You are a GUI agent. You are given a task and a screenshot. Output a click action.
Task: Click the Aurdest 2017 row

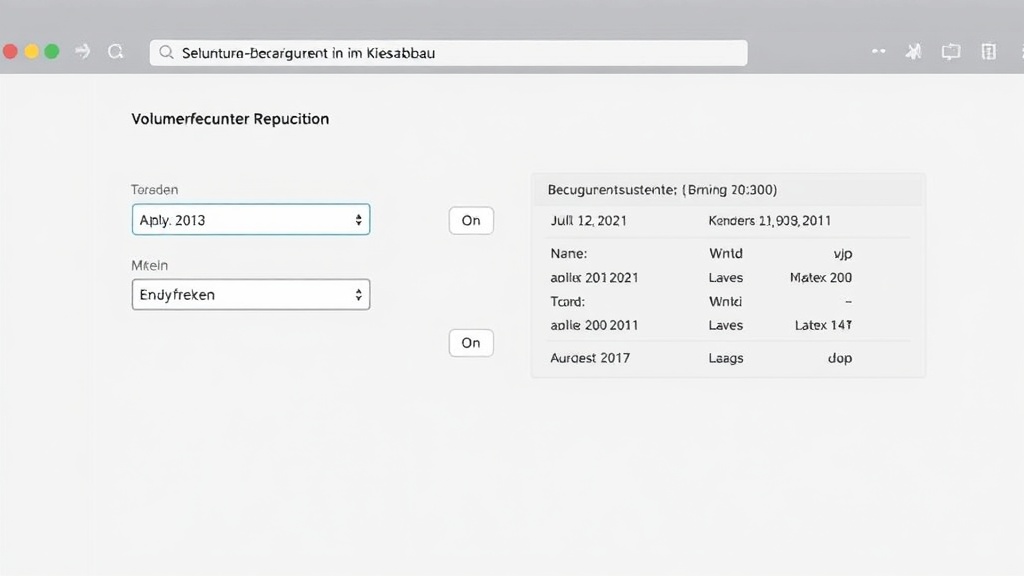(x=590, y=358)
